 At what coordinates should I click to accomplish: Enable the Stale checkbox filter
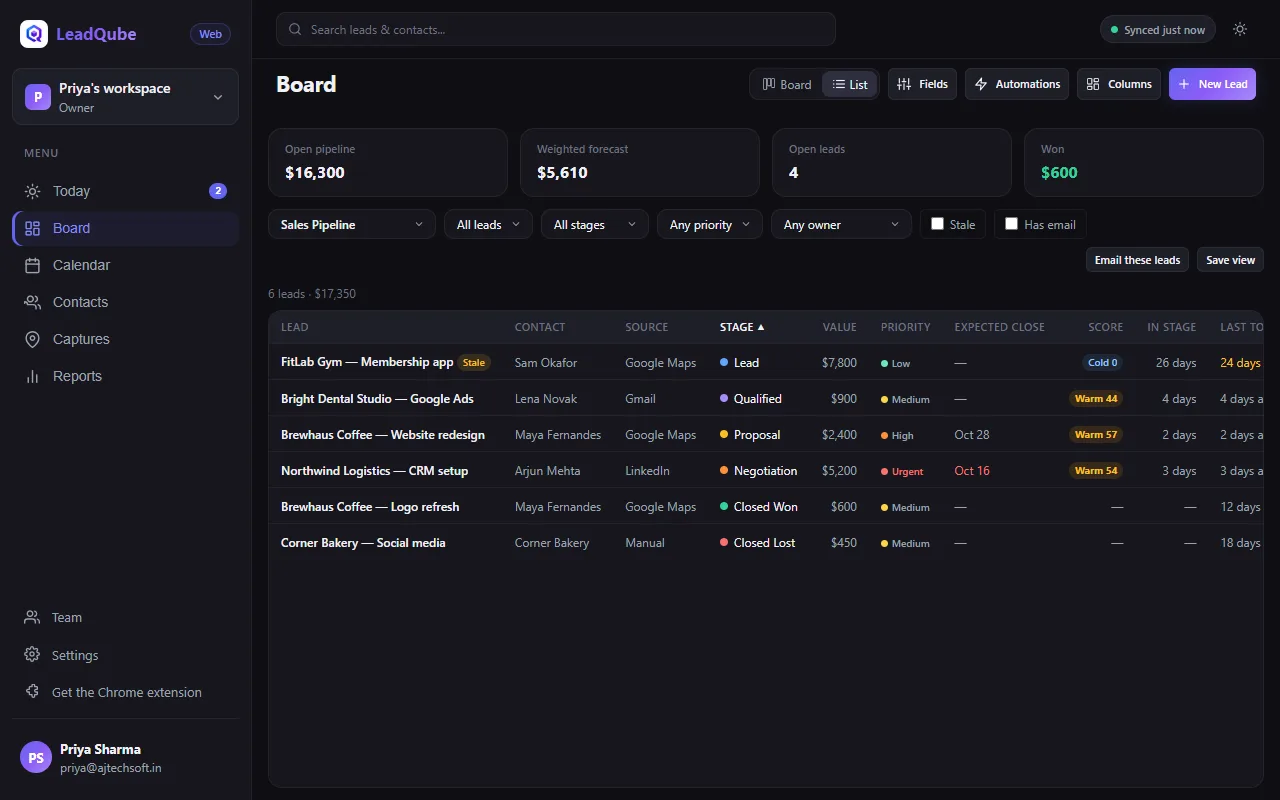[937, 224]
